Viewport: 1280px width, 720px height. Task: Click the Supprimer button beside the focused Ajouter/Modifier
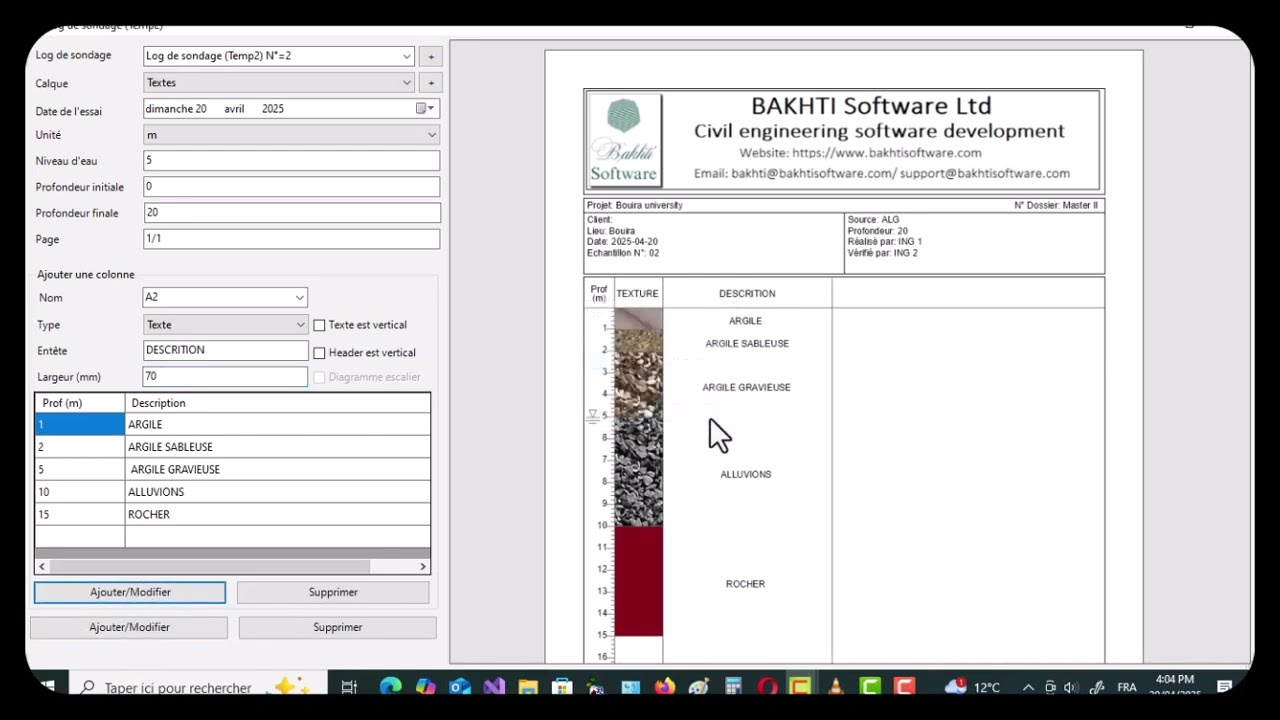pos(333,592)
